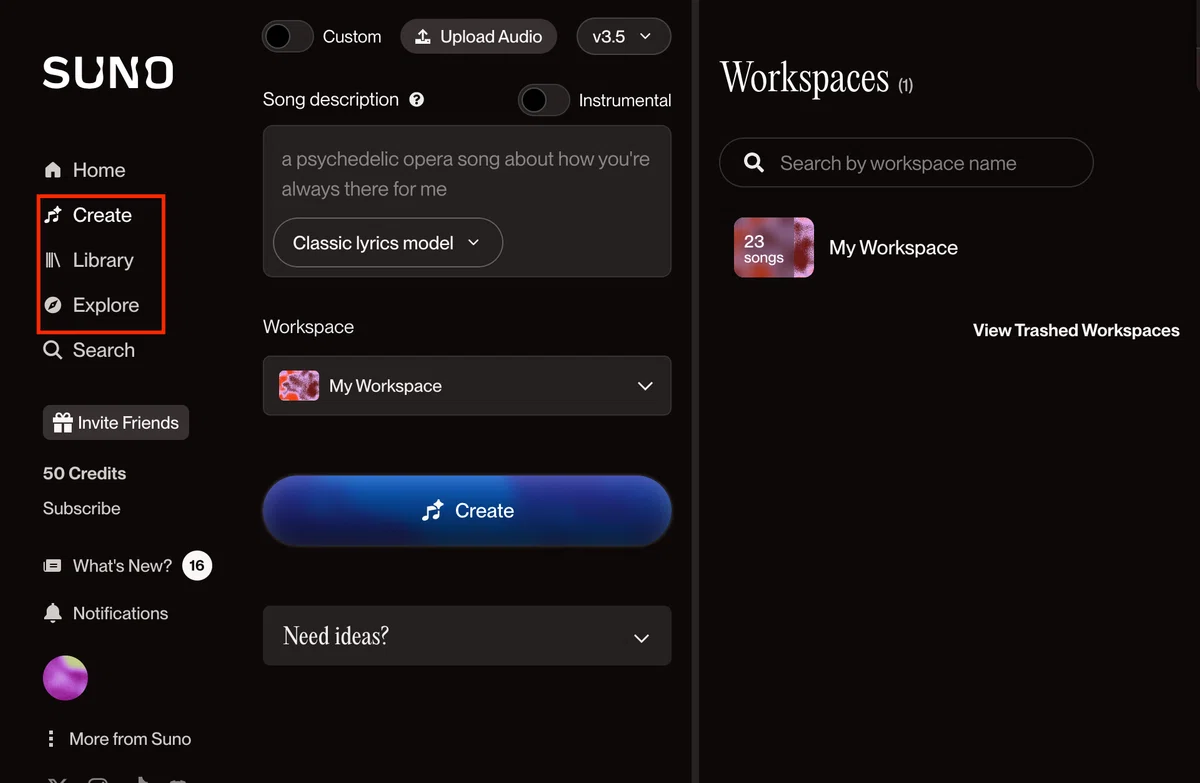Open the v3.5 model version dropdown
The width and height of the screenshot is (1200, 783).
[624, 37]
